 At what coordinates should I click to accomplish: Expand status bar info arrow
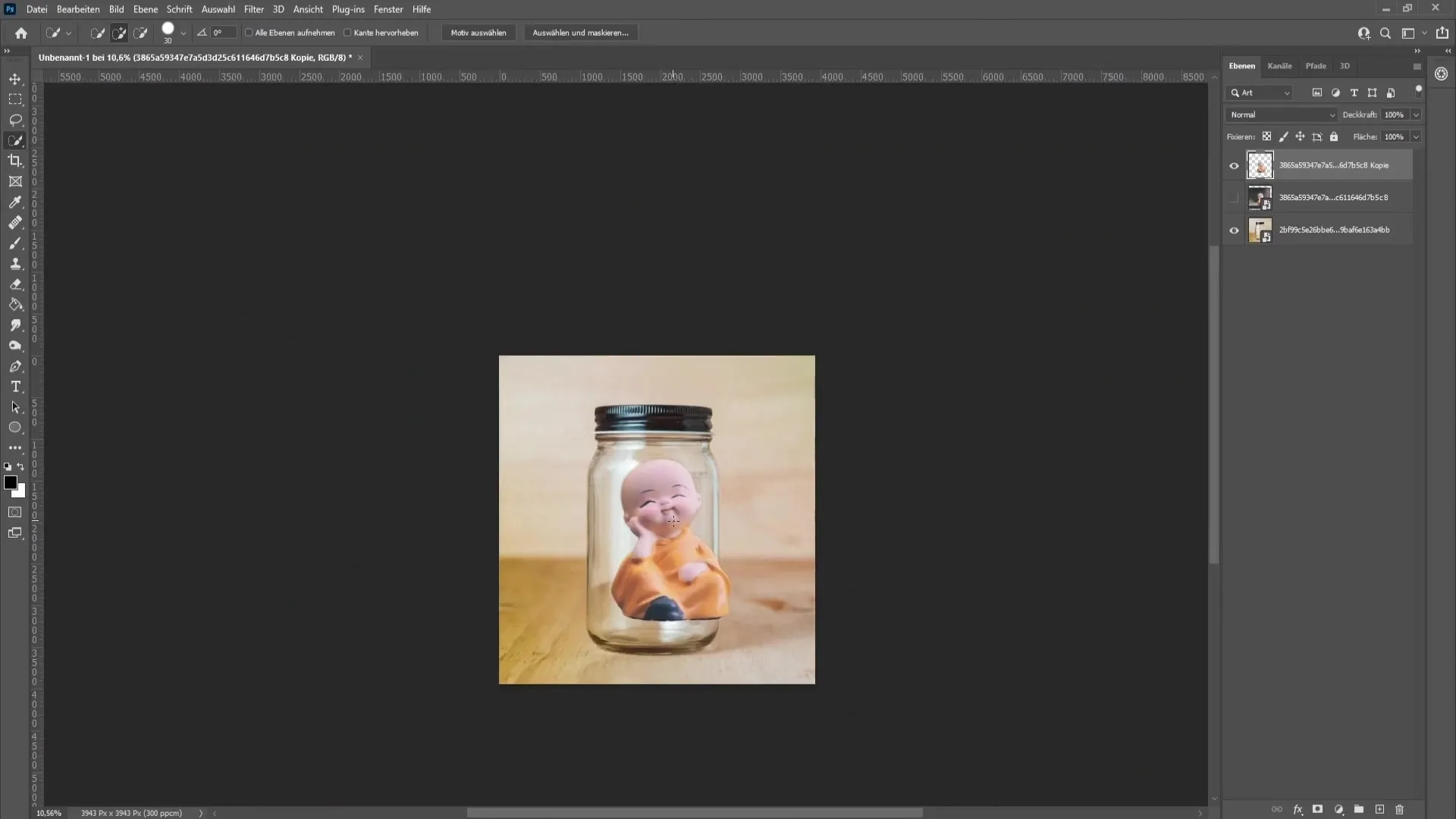201,813
